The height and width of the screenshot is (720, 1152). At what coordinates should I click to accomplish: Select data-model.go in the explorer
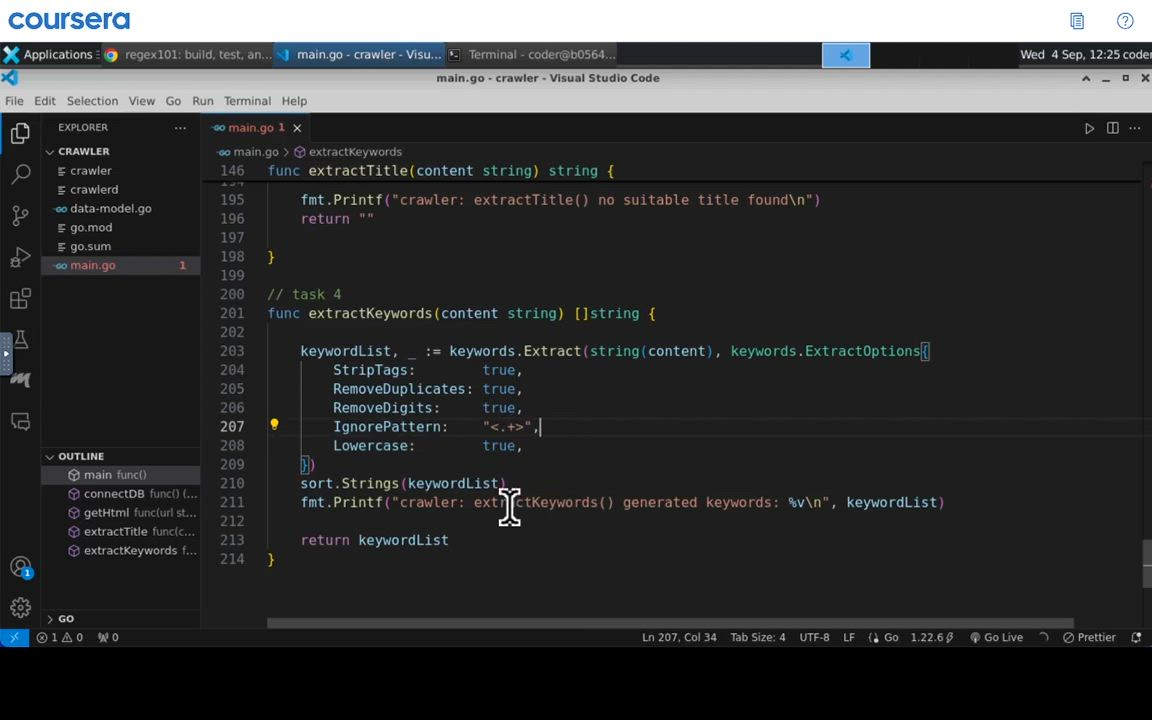[110, 208]
